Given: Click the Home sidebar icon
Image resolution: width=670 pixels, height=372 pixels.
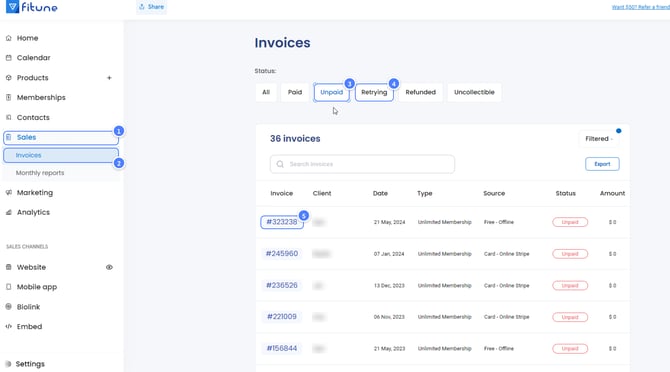Looking at the screenshot, I should [x=9, y=38].
